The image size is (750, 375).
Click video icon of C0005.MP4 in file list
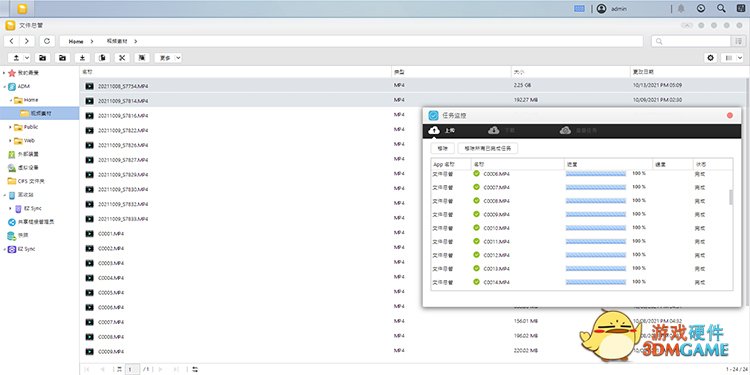[x=89, y=292]
